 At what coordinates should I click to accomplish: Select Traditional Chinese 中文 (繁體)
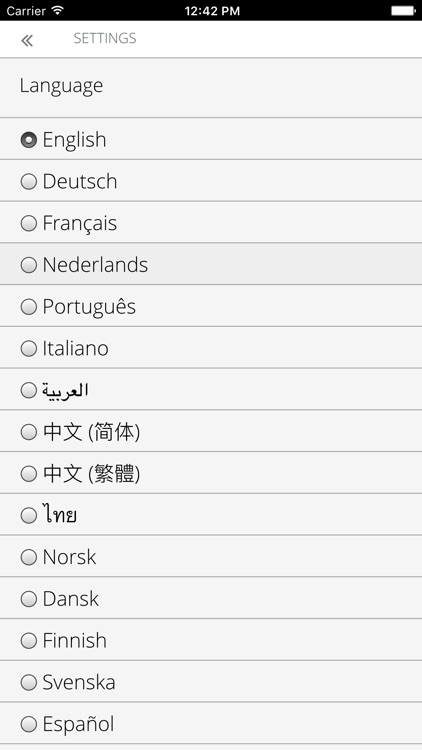pos(211,473)
